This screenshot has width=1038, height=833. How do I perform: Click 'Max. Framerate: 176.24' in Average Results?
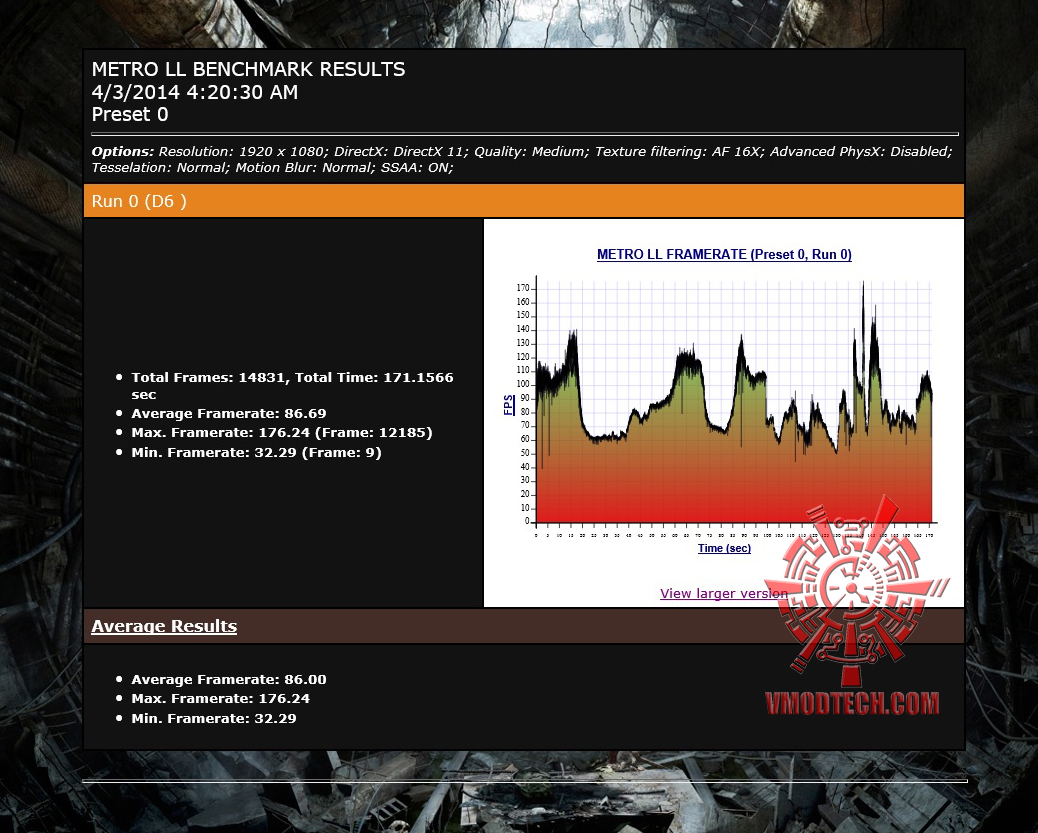click(220, 699)
